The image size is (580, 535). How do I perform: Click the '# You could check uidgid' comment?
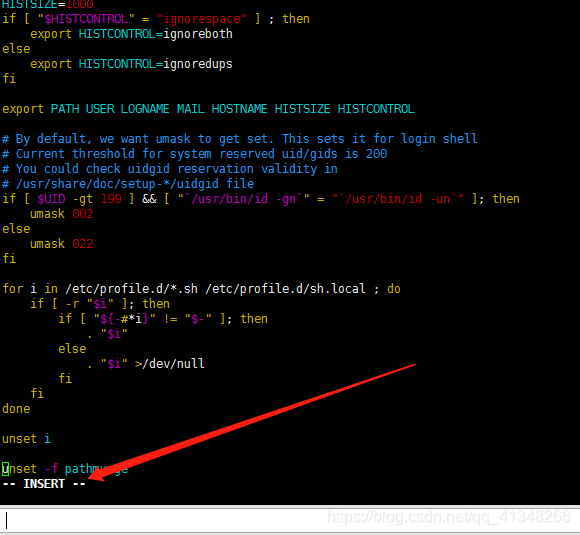[170, 169]
